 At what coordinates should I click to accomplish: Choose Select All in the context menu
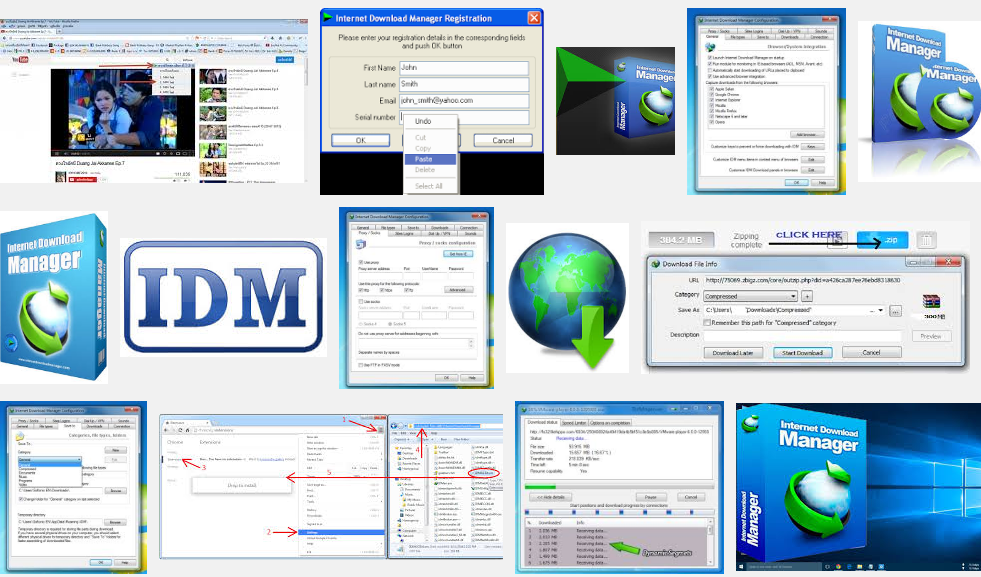point(429,186)
